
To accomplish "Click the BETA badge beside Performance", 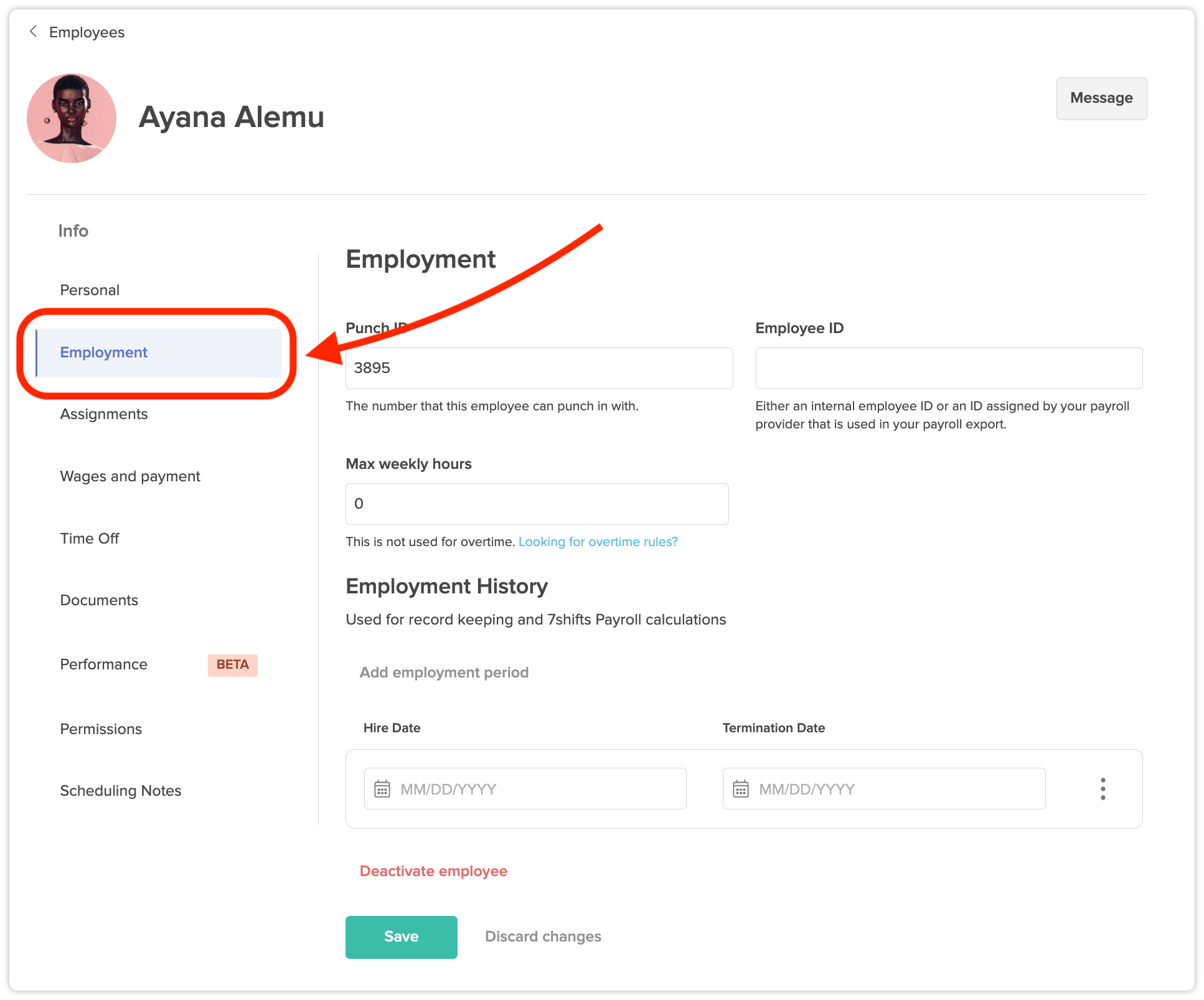I will coord(232,664).
